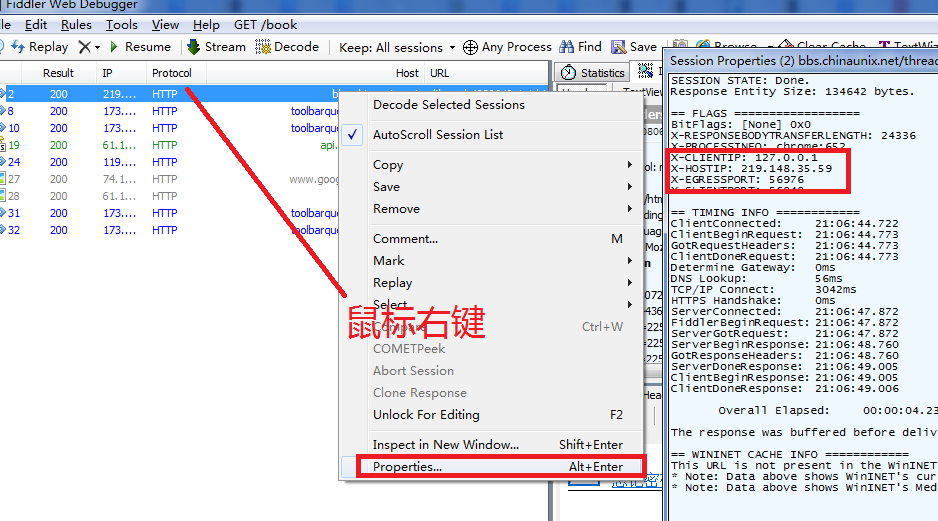Open the Keep: All sessions dropdown

pyautogui.click(x=397, y=47)
